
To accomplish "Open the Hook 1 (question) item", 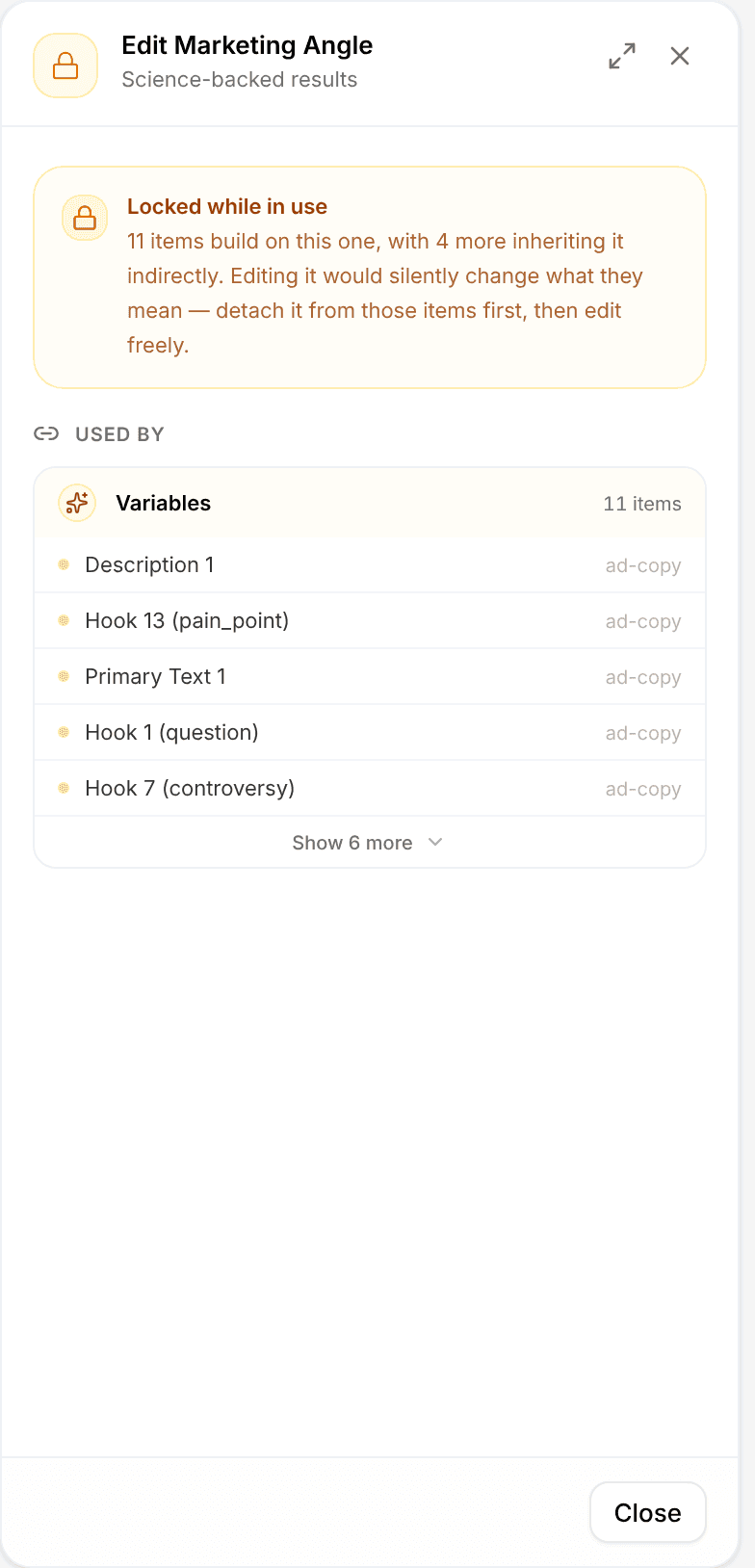I will (370, 732).
